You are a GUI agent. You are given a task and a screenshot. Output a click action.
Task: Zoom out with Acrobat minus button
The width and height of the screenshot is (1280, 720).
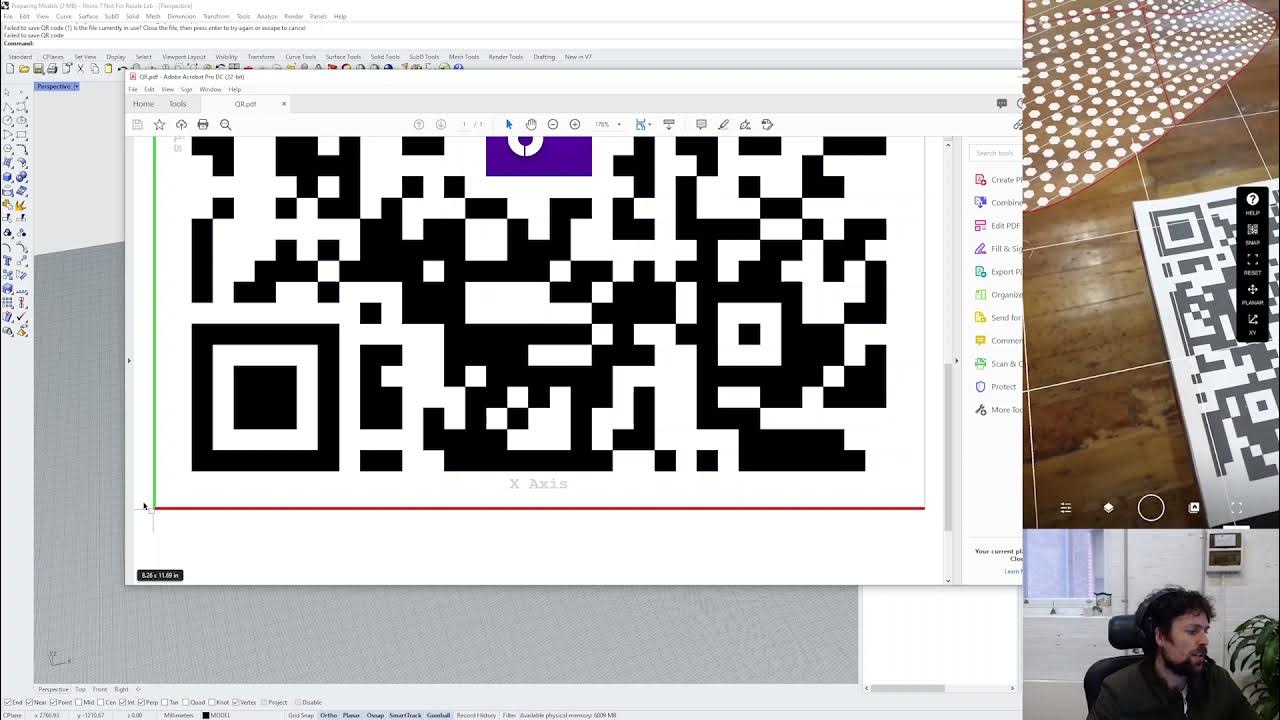(x=553, y=124)
